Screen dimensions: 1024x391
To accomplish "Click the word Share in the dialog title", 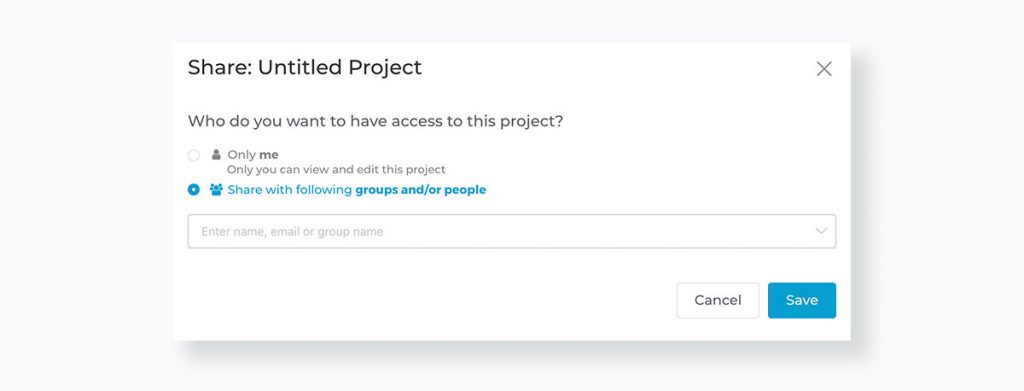I will pos(218,67).
